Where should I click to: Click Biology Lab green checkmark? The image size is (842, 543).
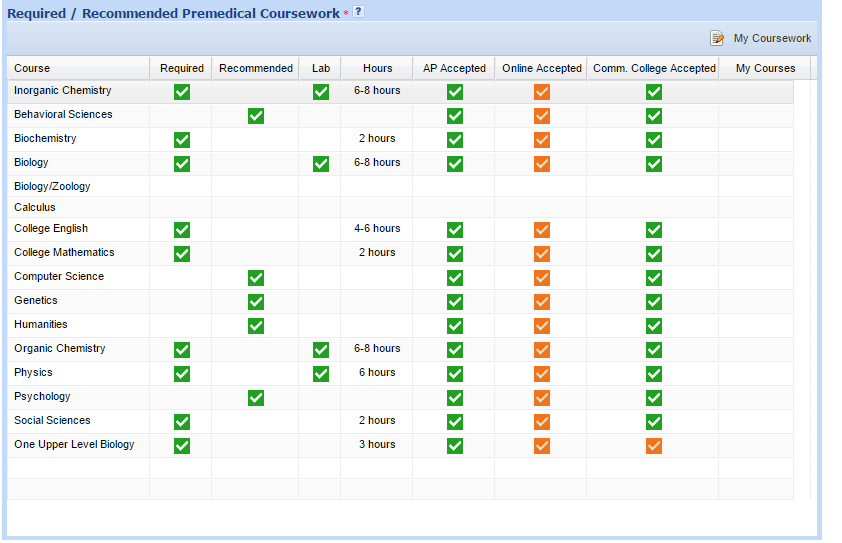pos(320,164)
